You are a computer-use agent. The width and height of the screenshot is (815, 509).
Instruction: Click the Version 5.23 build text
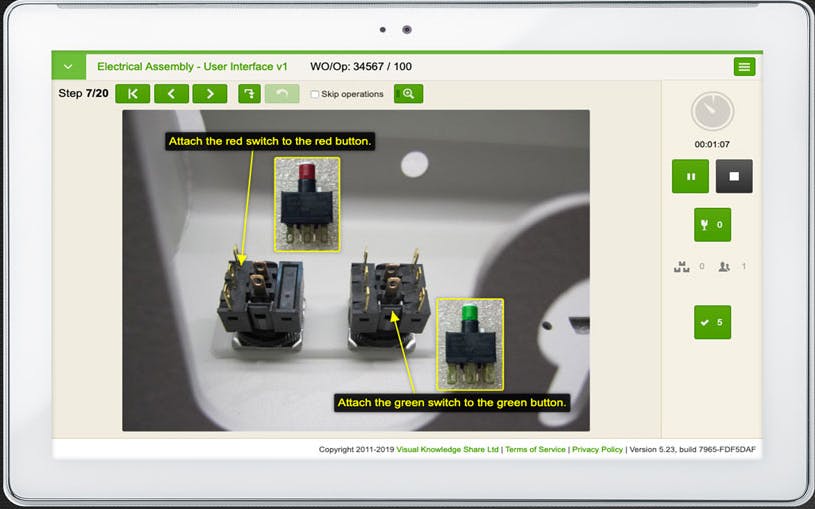[692, 449]
